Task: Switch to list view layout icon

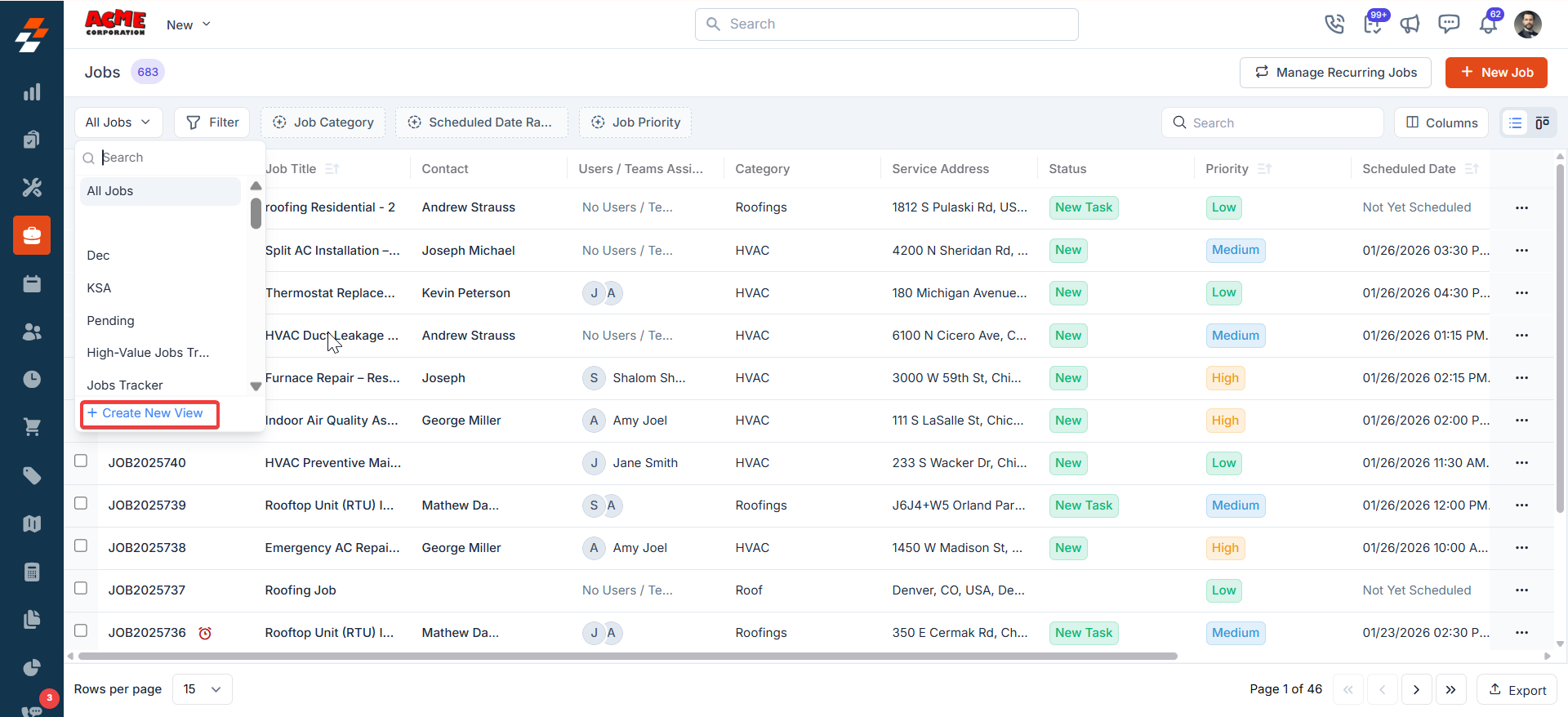Action: coord(1516,122)
